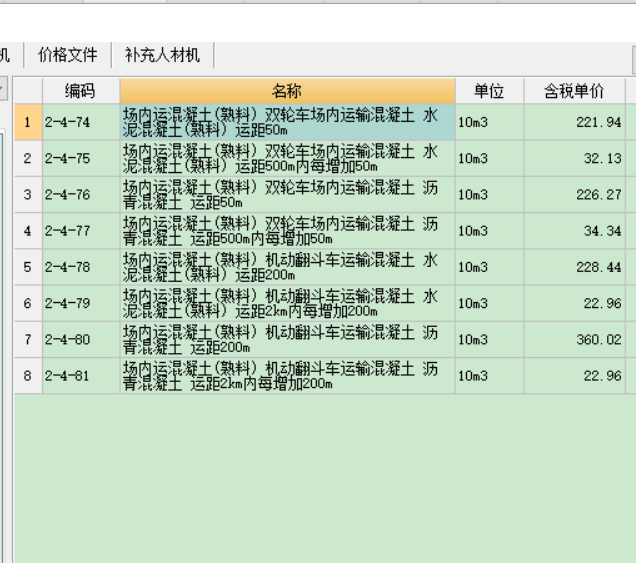Select row number 8 header
The width and height of the screenshot is (636, 563).
coord(28,376)
